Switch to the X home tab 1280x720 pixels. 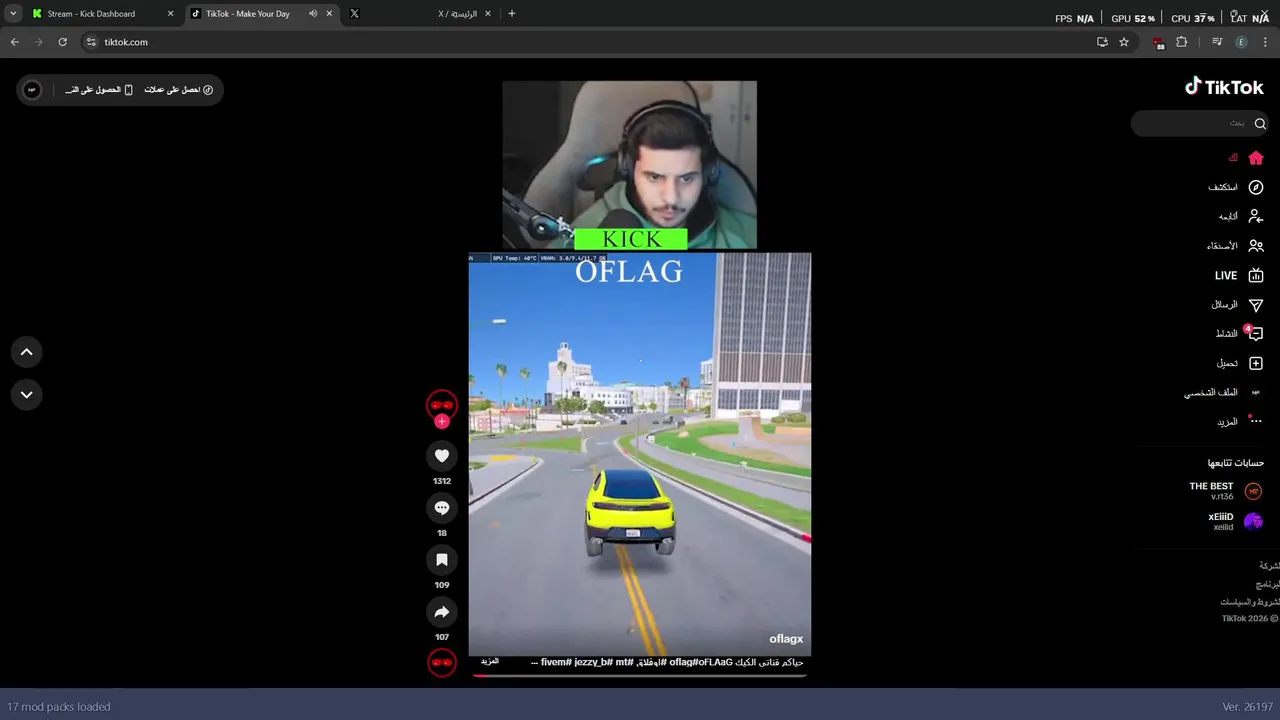[420, 14]
